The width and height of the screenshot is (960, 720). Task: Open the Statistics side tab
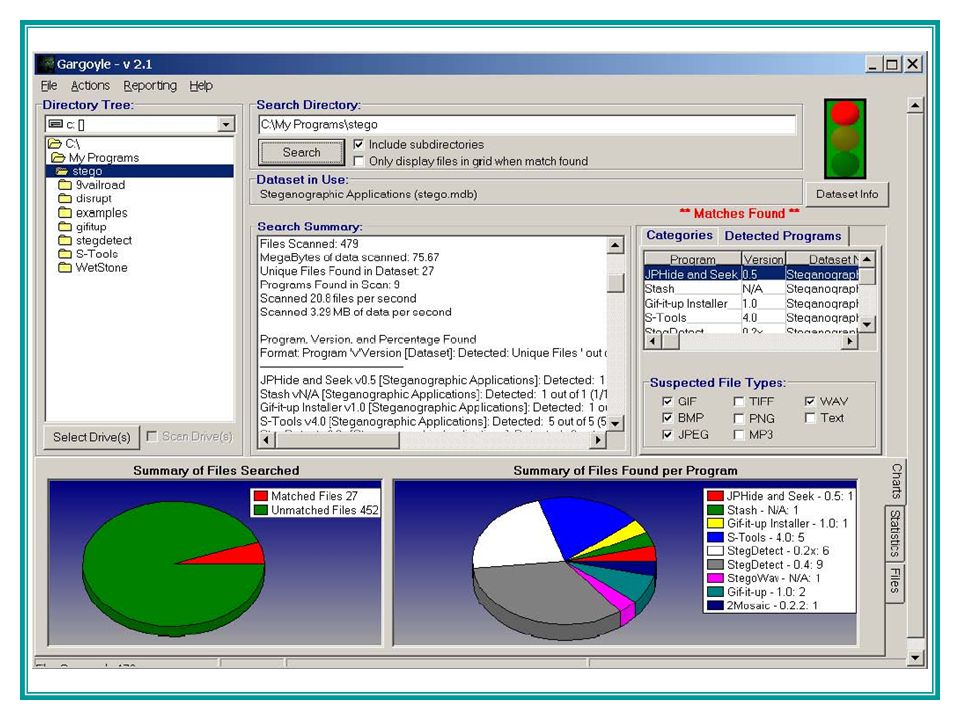click(894, 533)
